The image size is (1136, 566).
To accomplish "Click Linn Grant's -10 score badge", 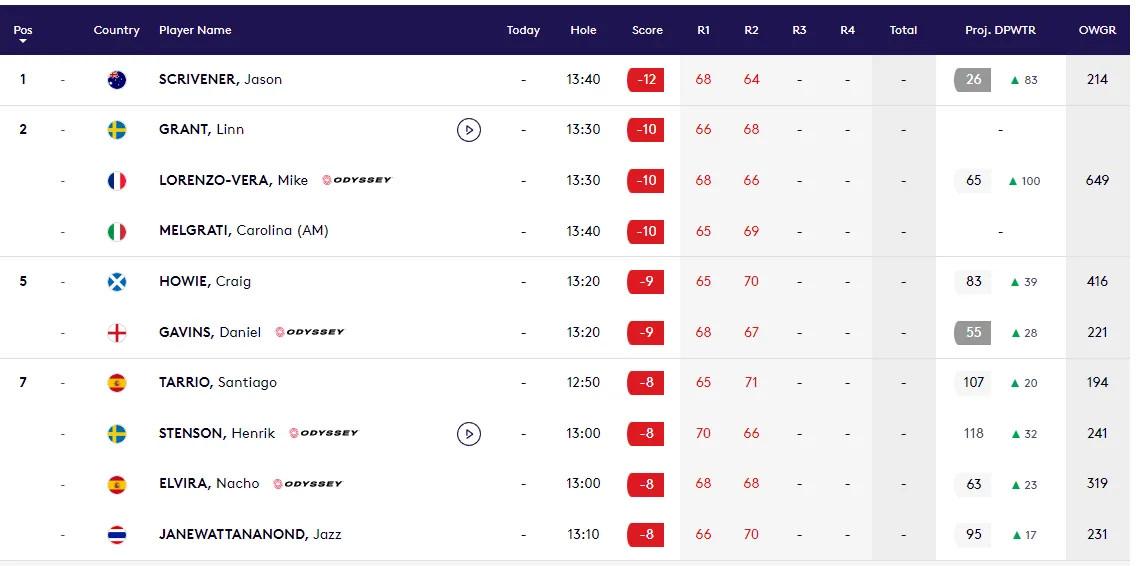I will [646, 130].
